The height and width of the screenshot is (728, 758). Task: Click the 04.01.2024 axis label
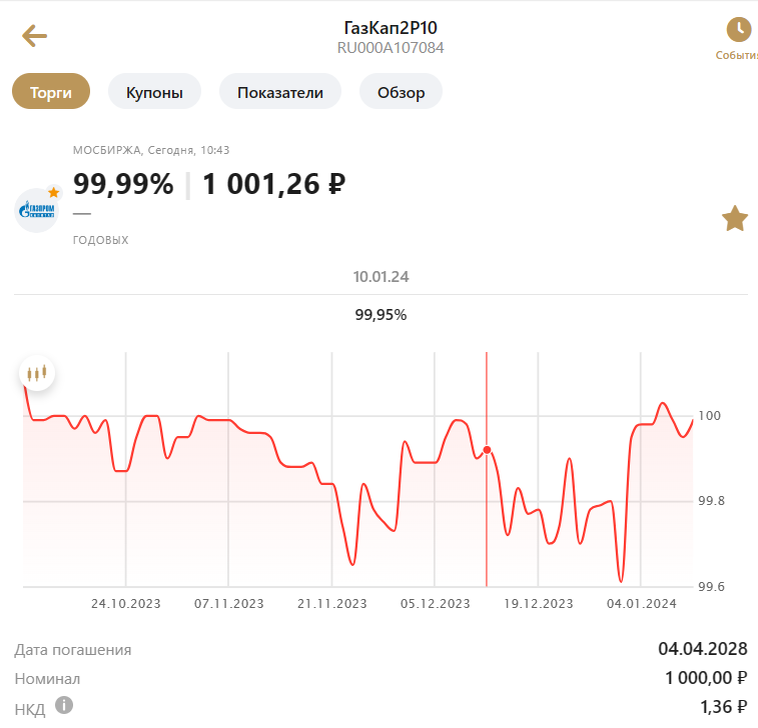641,603
